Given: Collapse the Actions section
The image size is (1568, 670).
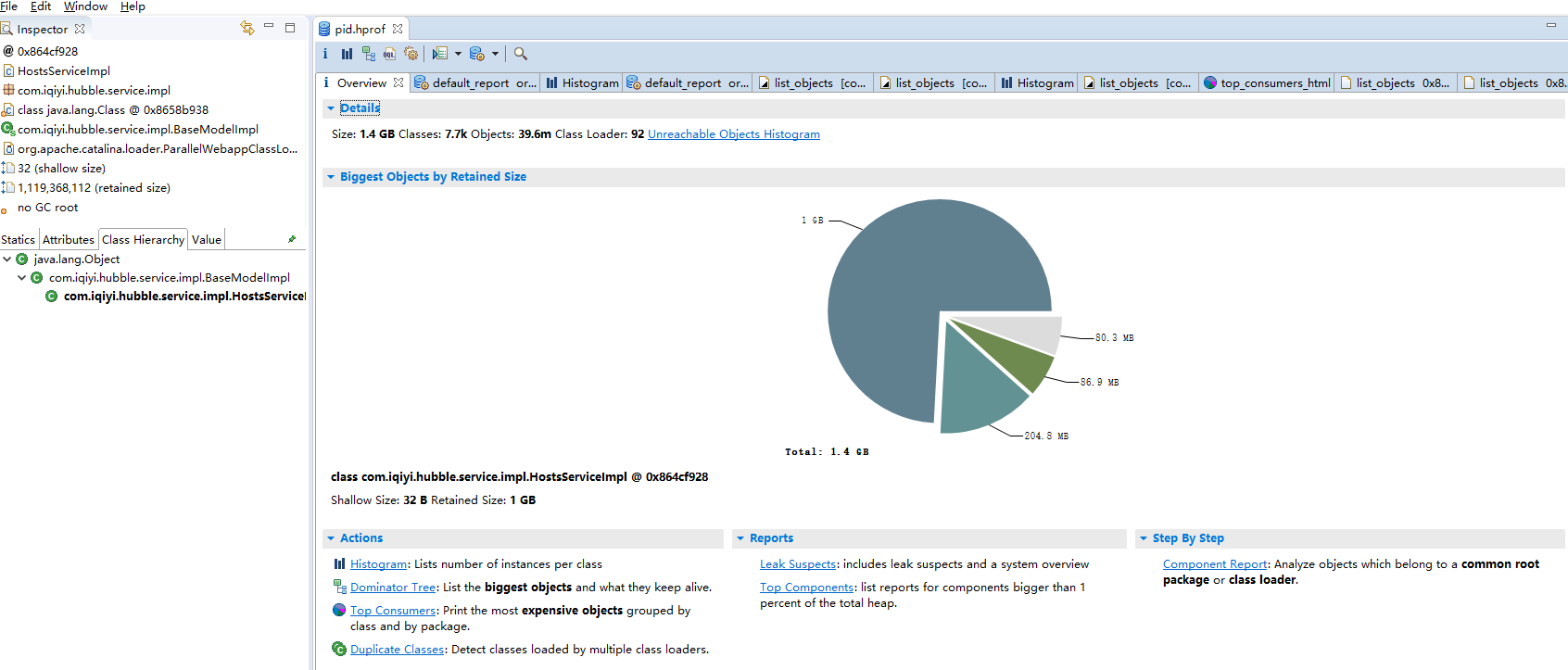Looking at the screenshot, I should [x=331, y=538].
